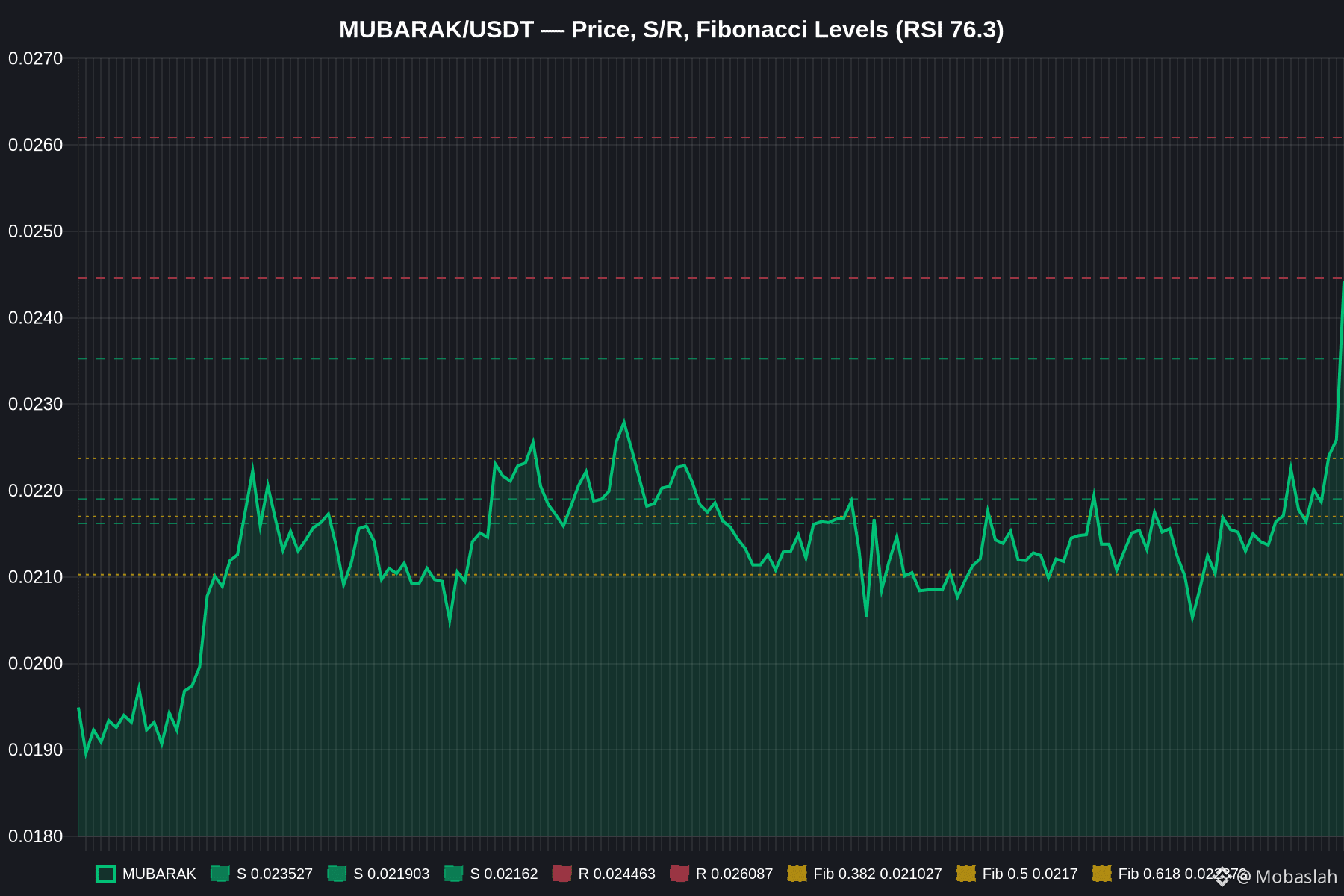
Task: Click the Binance logo icon in watermark
Action: click(x=1222, y=877)
